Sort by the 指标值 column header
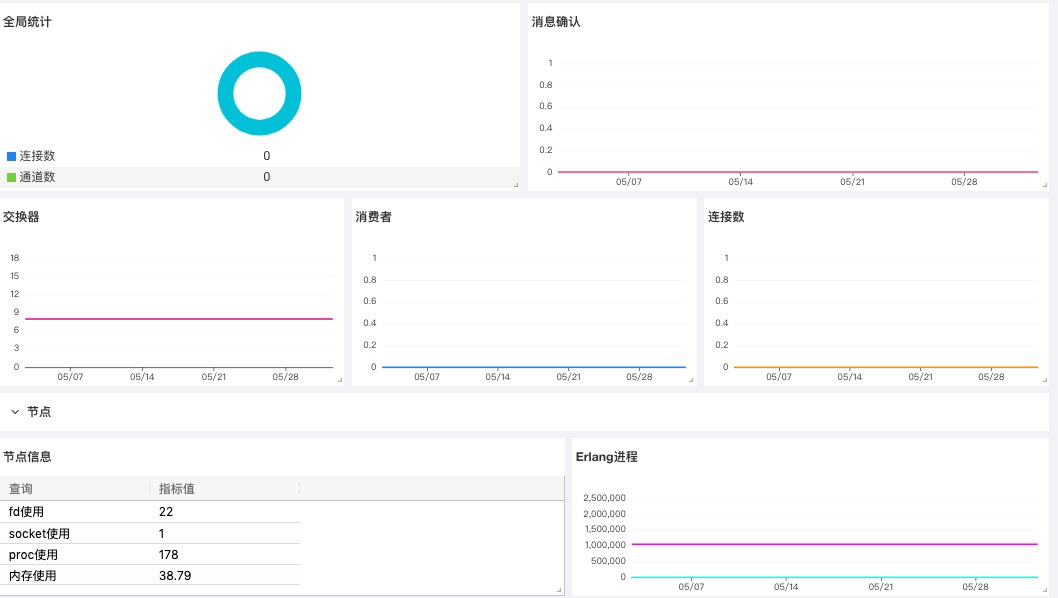Screen dimensions: 1058x598 click(x=176, y=489)
